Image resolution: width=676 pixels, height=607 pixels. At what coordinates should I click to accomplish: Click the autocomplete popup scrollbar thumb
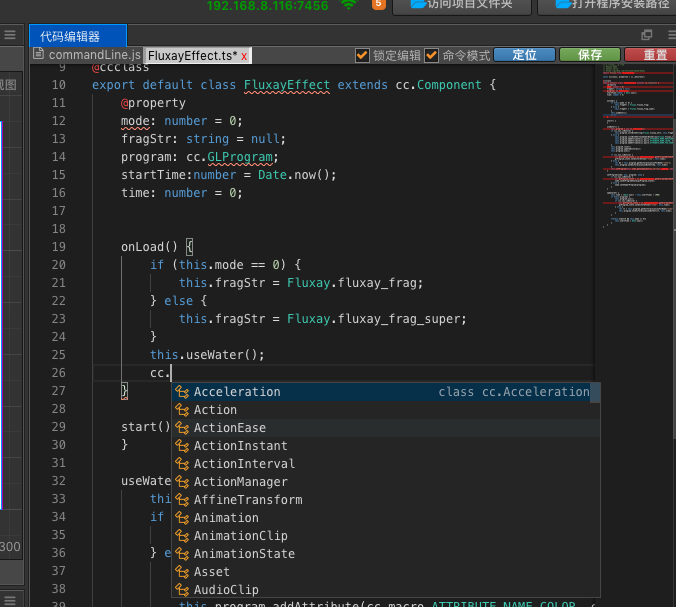pyautogui.click(x=595, y=393)
